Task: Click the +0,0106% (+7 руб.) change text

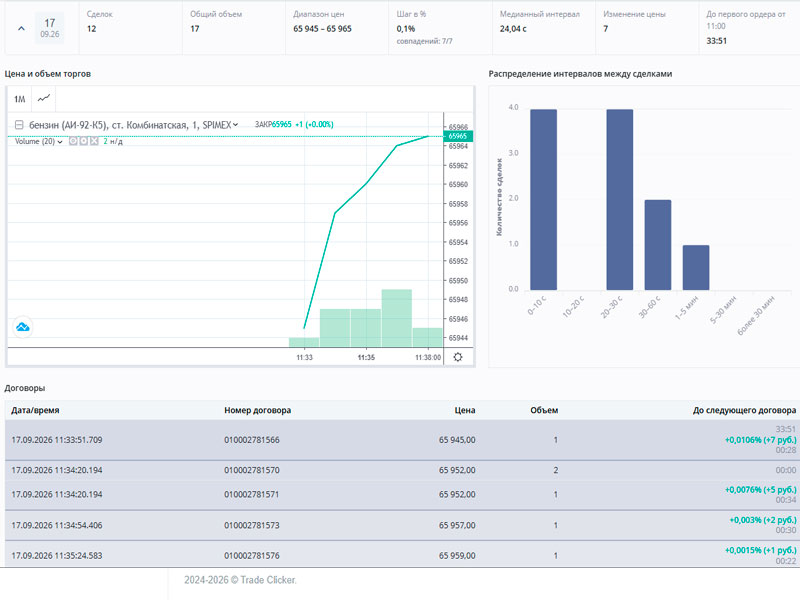Action: (760, 440)
